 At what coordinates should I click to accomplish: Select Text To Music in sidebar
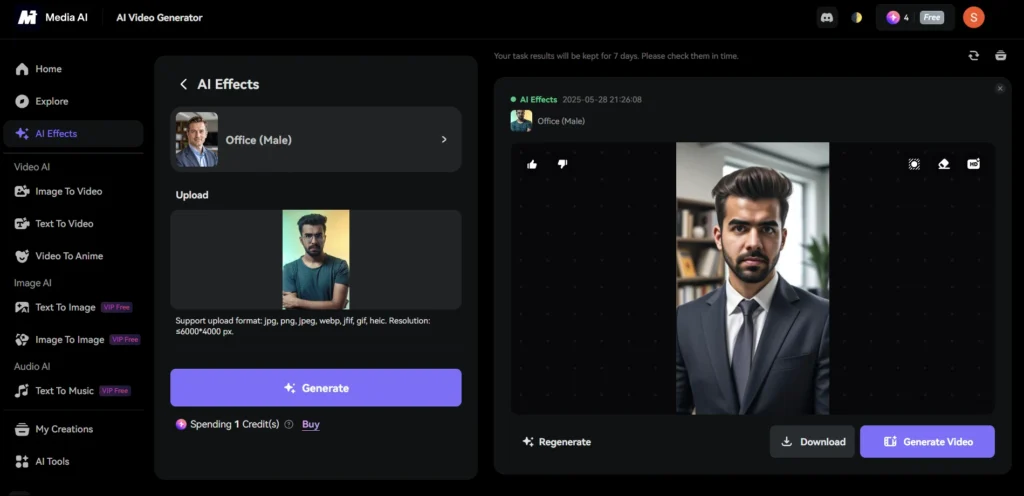pos(64,391)
